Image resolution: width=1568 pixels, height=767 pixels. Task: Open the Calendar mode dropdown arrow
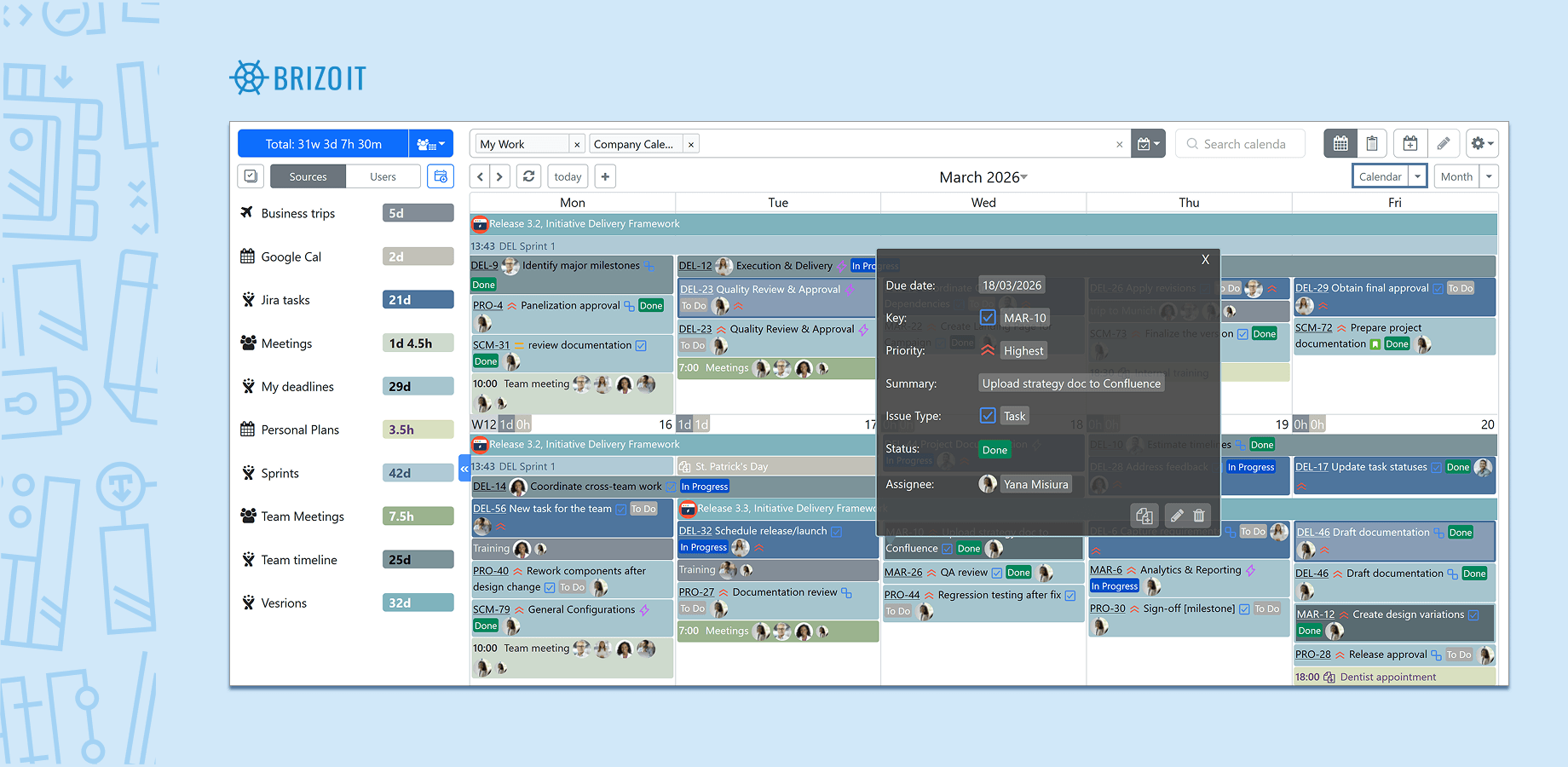point(1415,176)
